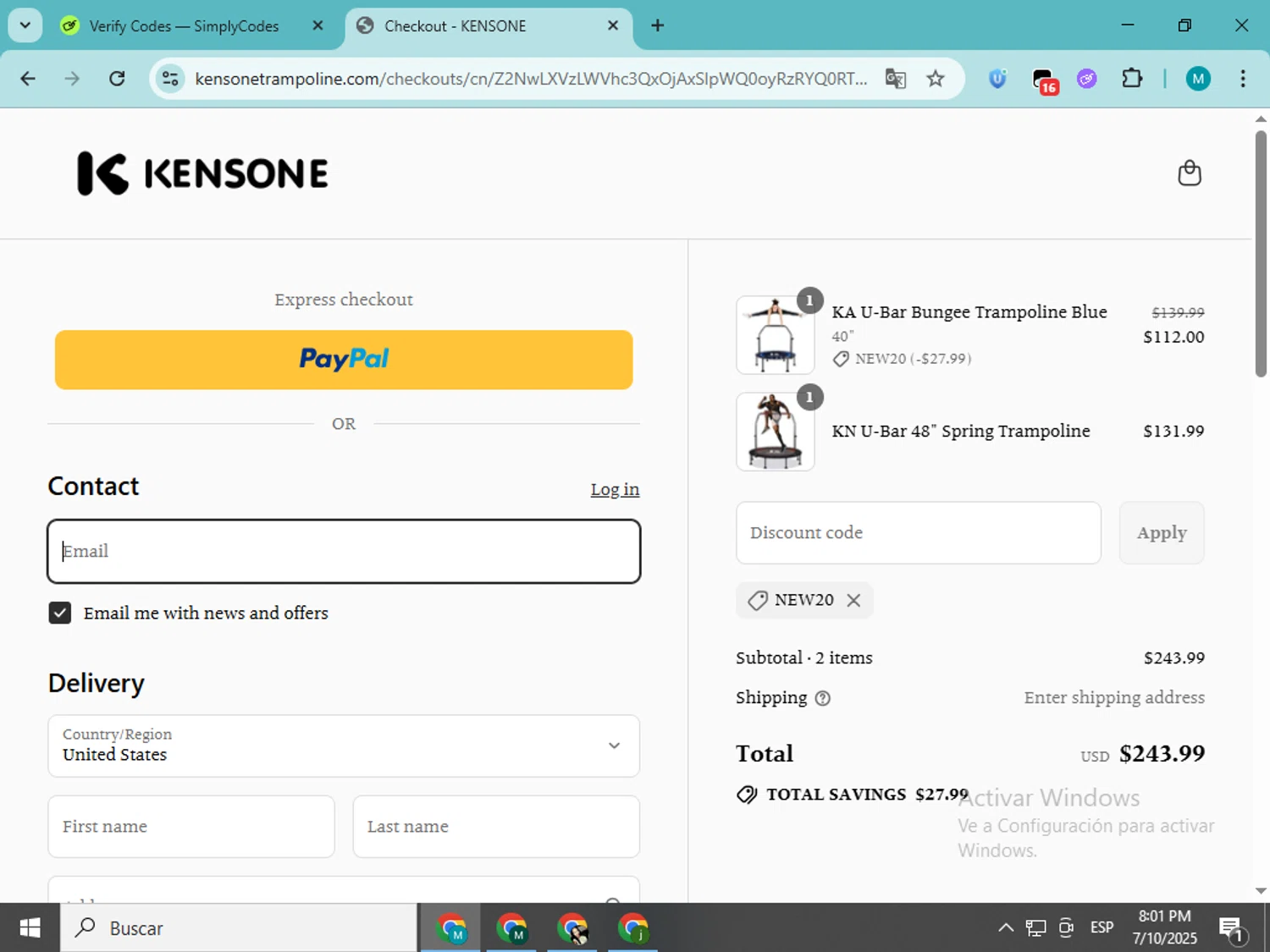Click the translate page icon
The width and height of the screenshot is (1270, 952).
895,79
